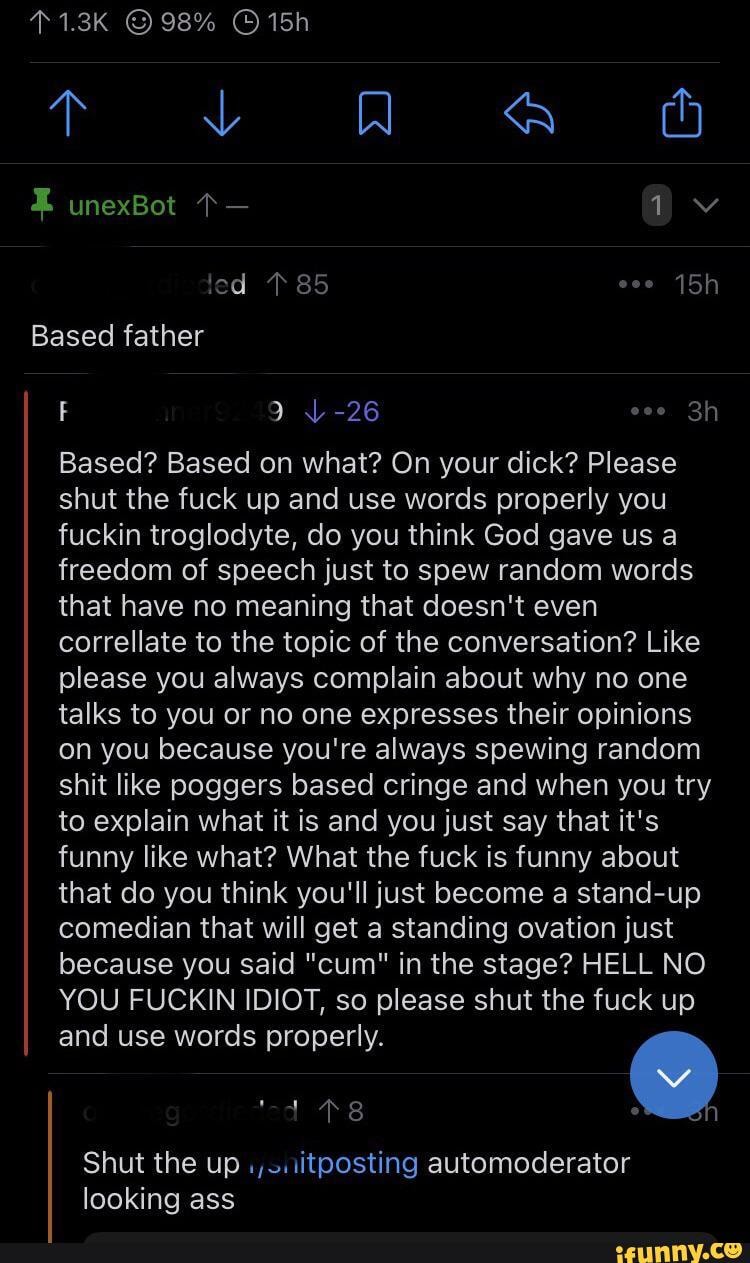Screen dimensions: 750x1263
Task: Save post using the bookmark icon
Action: [375, 113]
